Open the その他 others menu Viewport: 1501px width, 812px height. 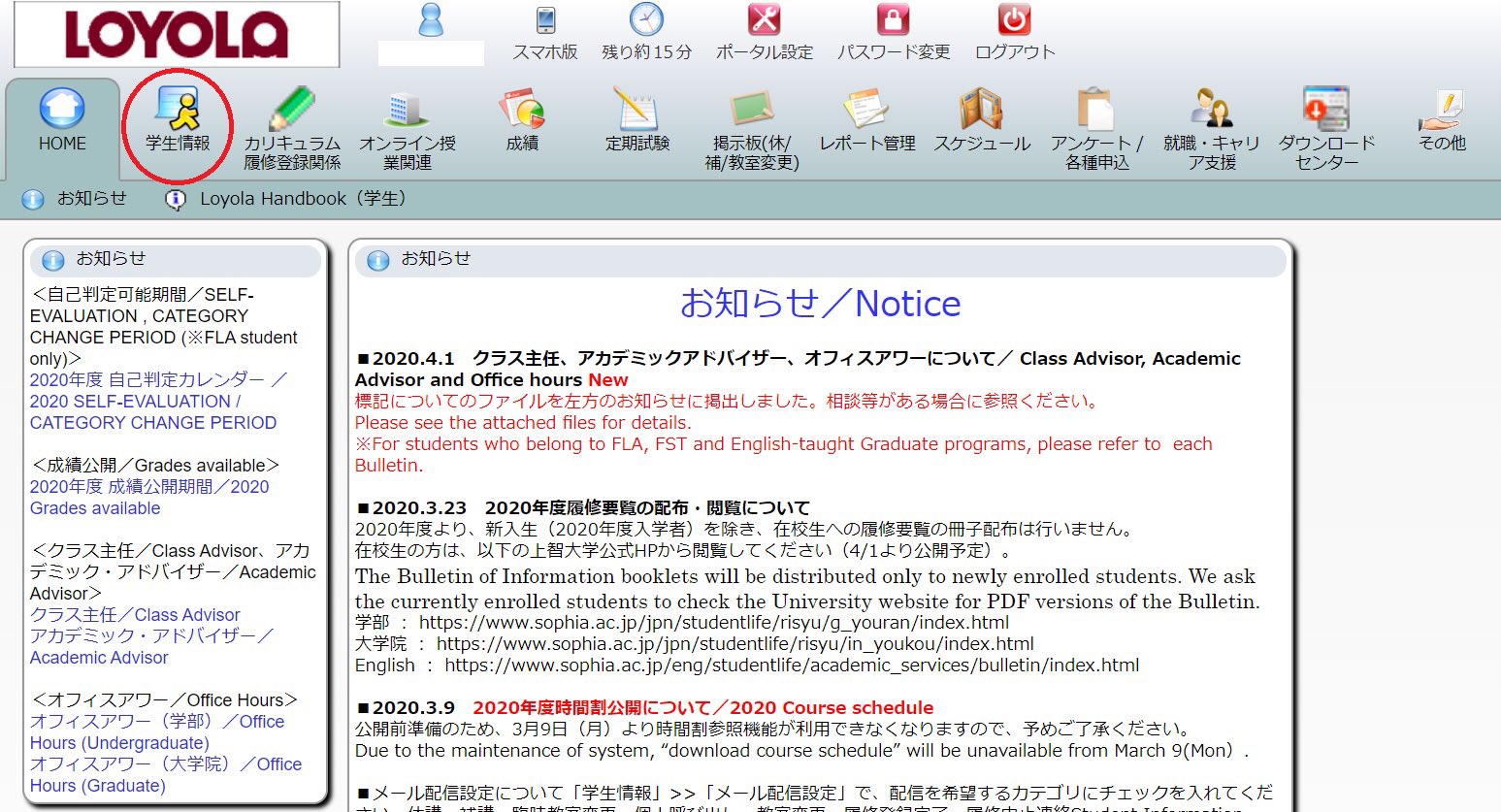point(1442,121)
